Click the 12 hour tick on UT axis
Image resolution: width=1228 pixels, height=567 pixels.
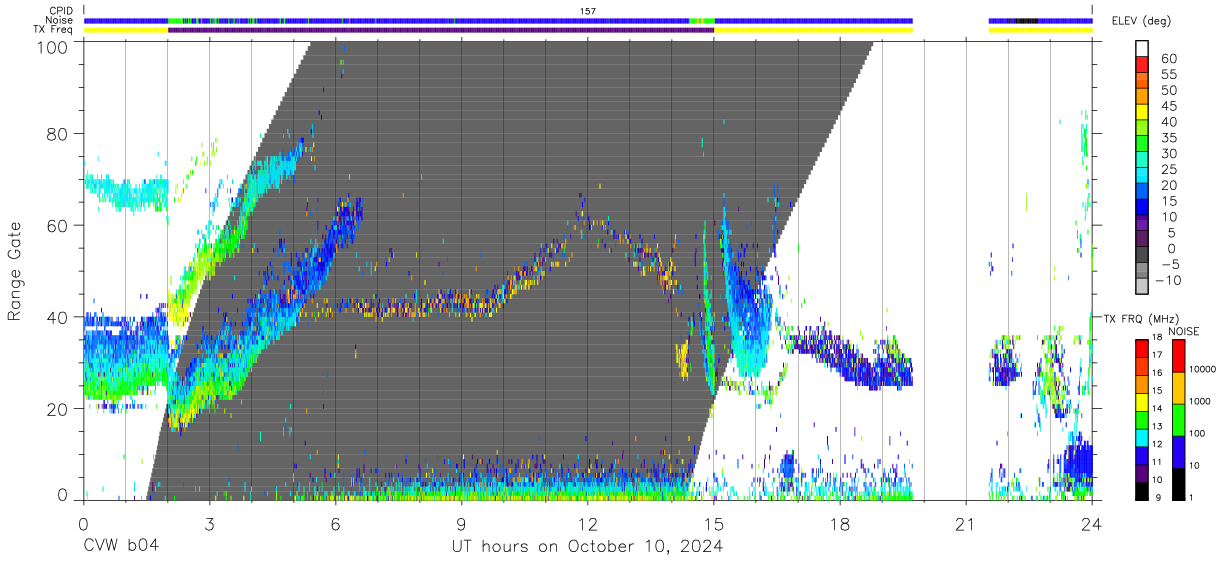[587, 523]
